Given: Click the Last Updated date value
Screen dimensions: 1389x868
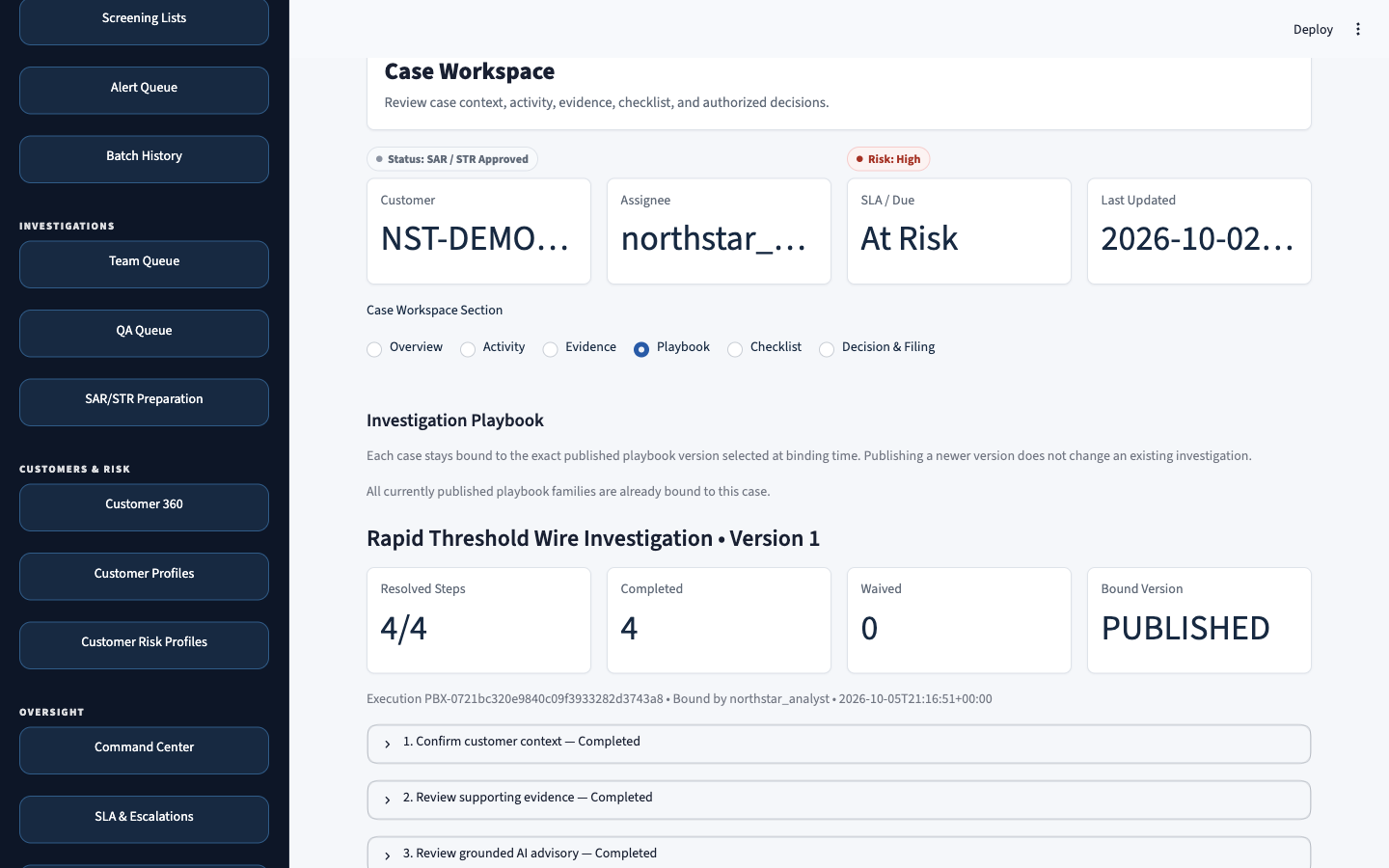Looking at the screenshot, I should [1198, 238].
